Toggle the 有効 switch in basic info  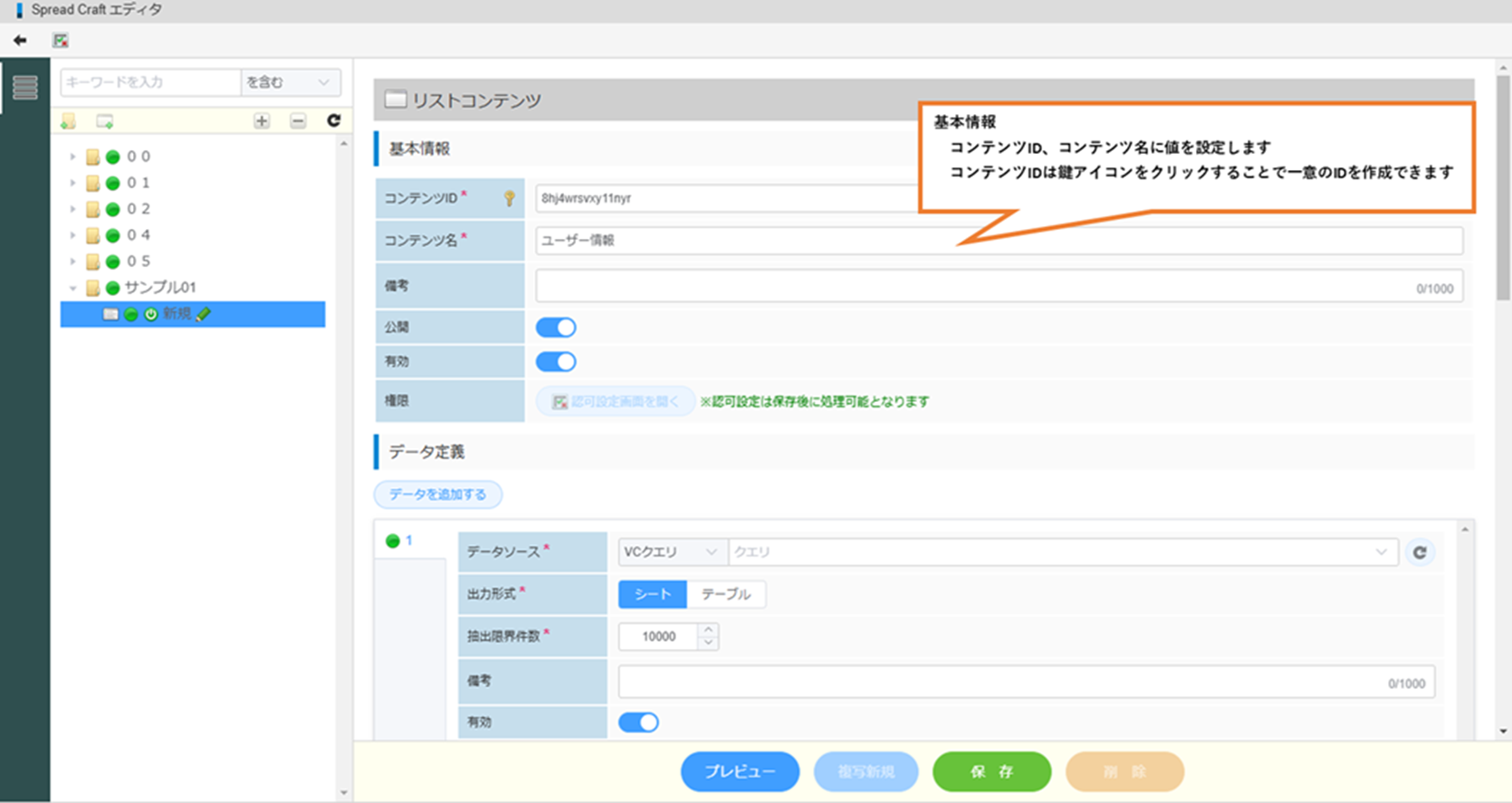(x=556, y=362)
